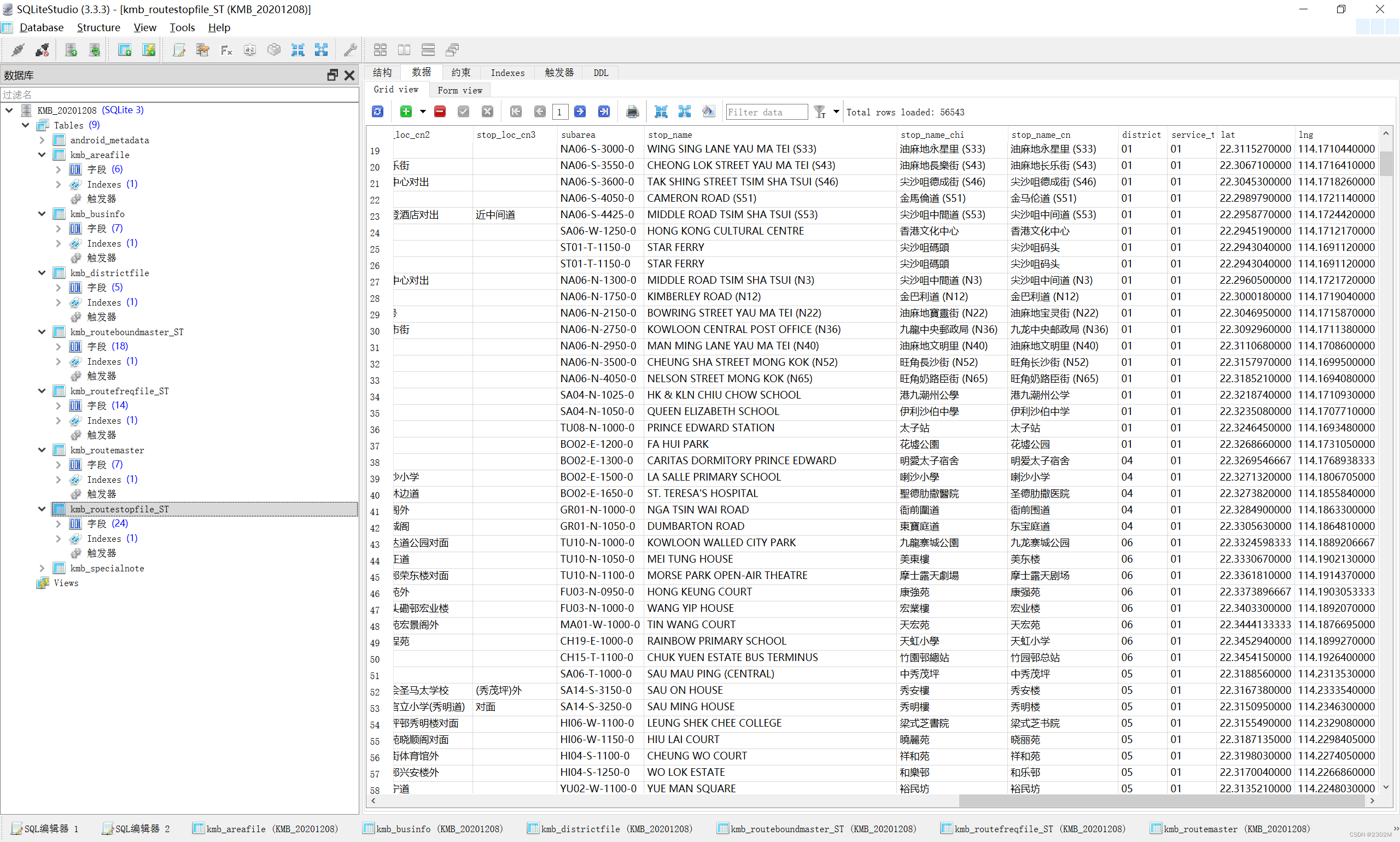Click the apply filter funnel icon

point(819,112)
